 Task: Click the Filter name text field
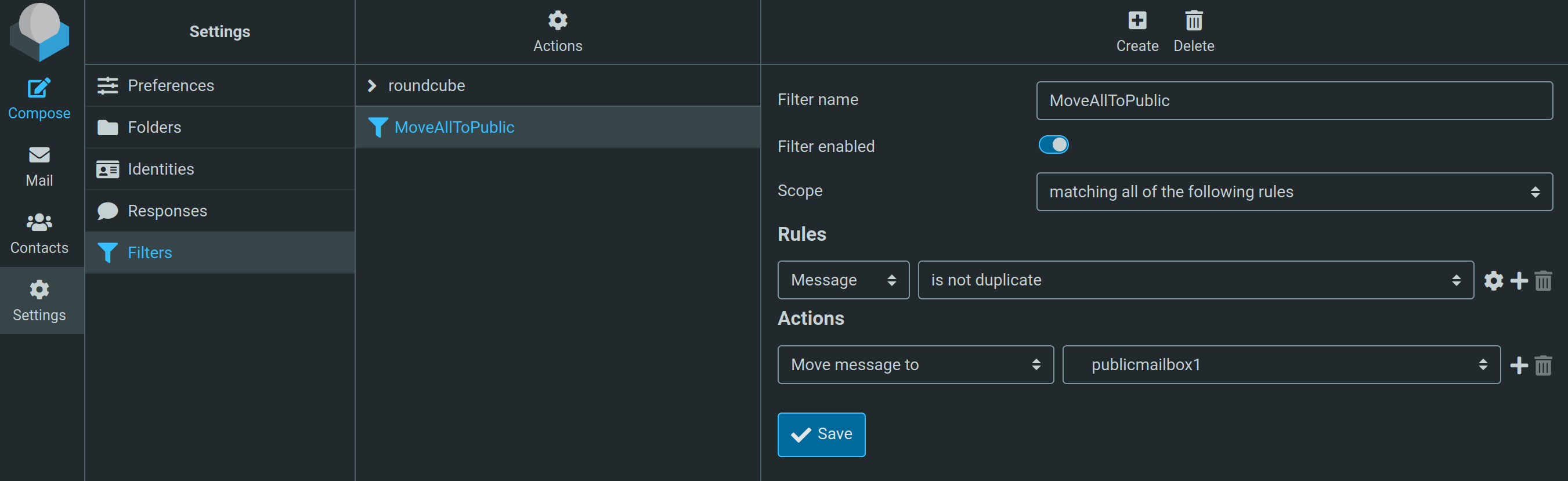click(1294, 100)
